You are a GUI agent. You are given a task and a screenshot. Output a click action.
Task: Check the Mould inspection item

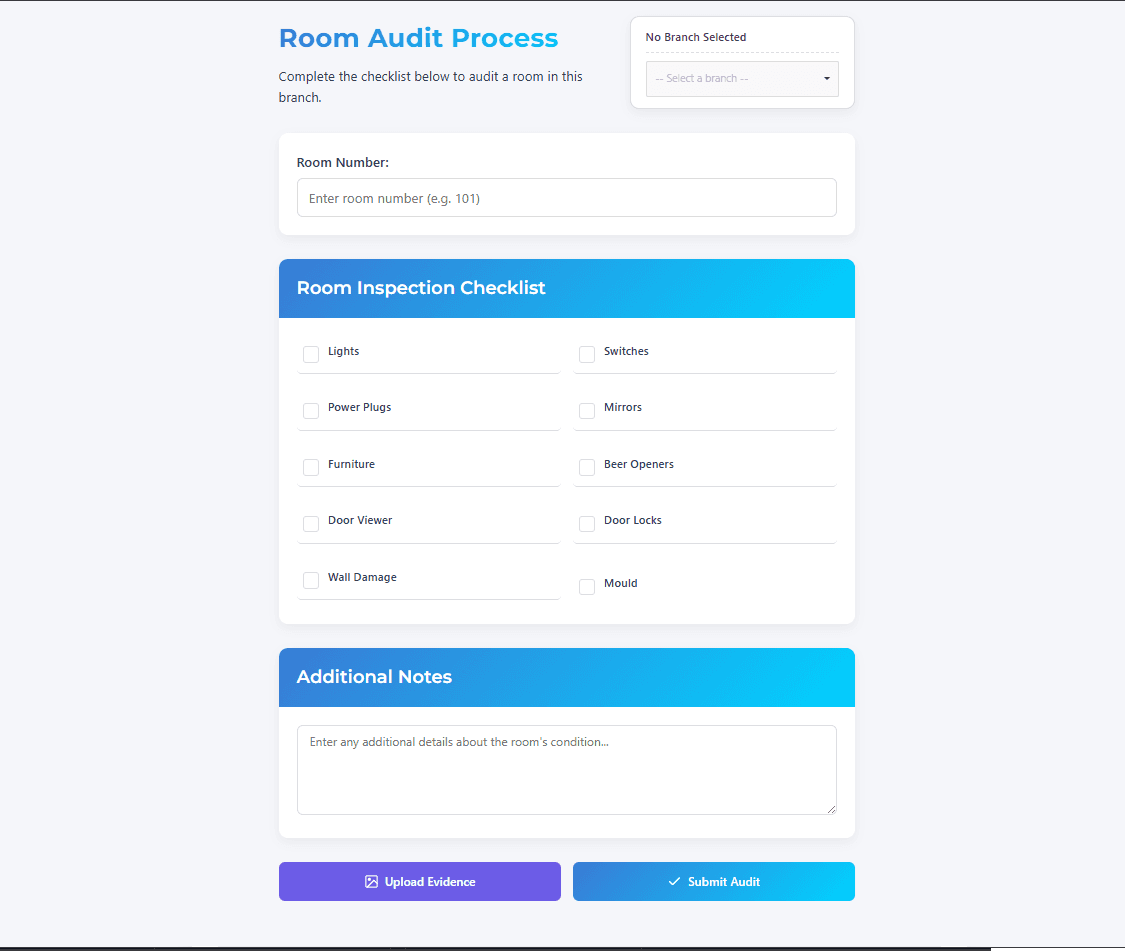click(586, 586)
